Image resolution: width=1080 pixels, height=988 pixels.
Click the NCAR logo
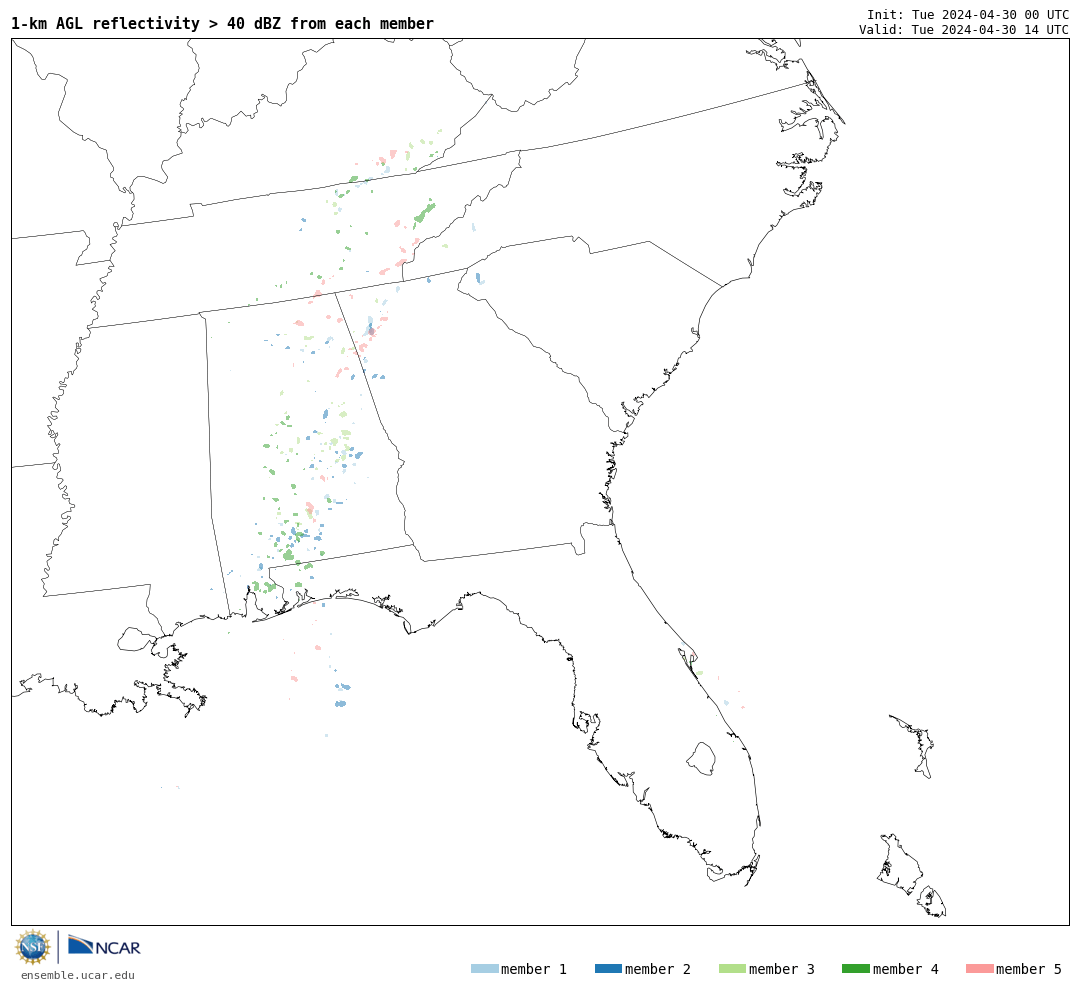(x=104, y=946)
